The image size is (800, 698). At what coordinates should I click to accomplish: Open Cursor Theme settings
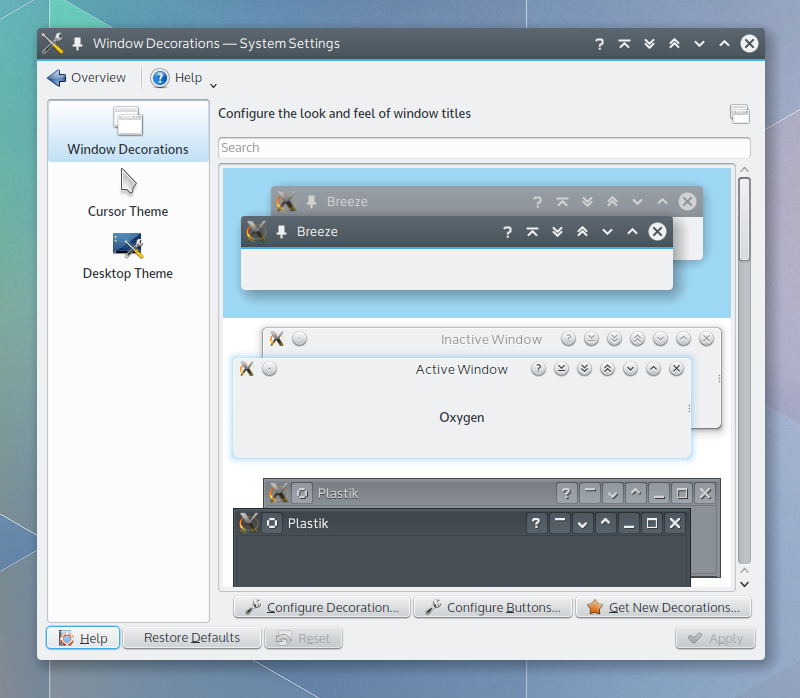coord(128,193)
